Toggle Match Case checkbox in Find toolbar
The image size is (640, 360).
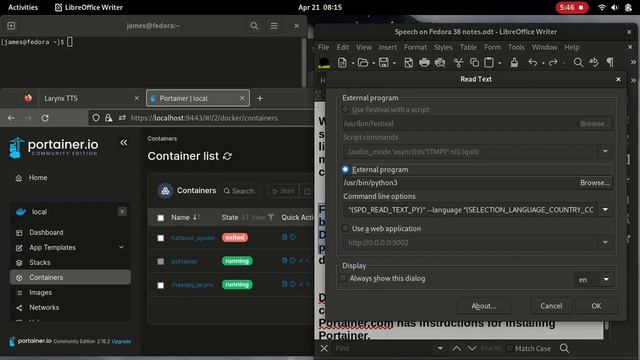tap(509, 348)
